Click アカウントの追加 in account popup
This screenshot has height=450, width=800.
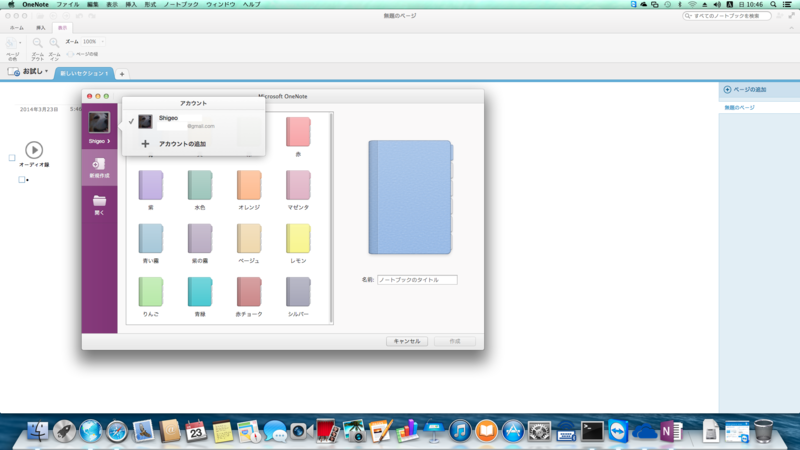[182, 144]
